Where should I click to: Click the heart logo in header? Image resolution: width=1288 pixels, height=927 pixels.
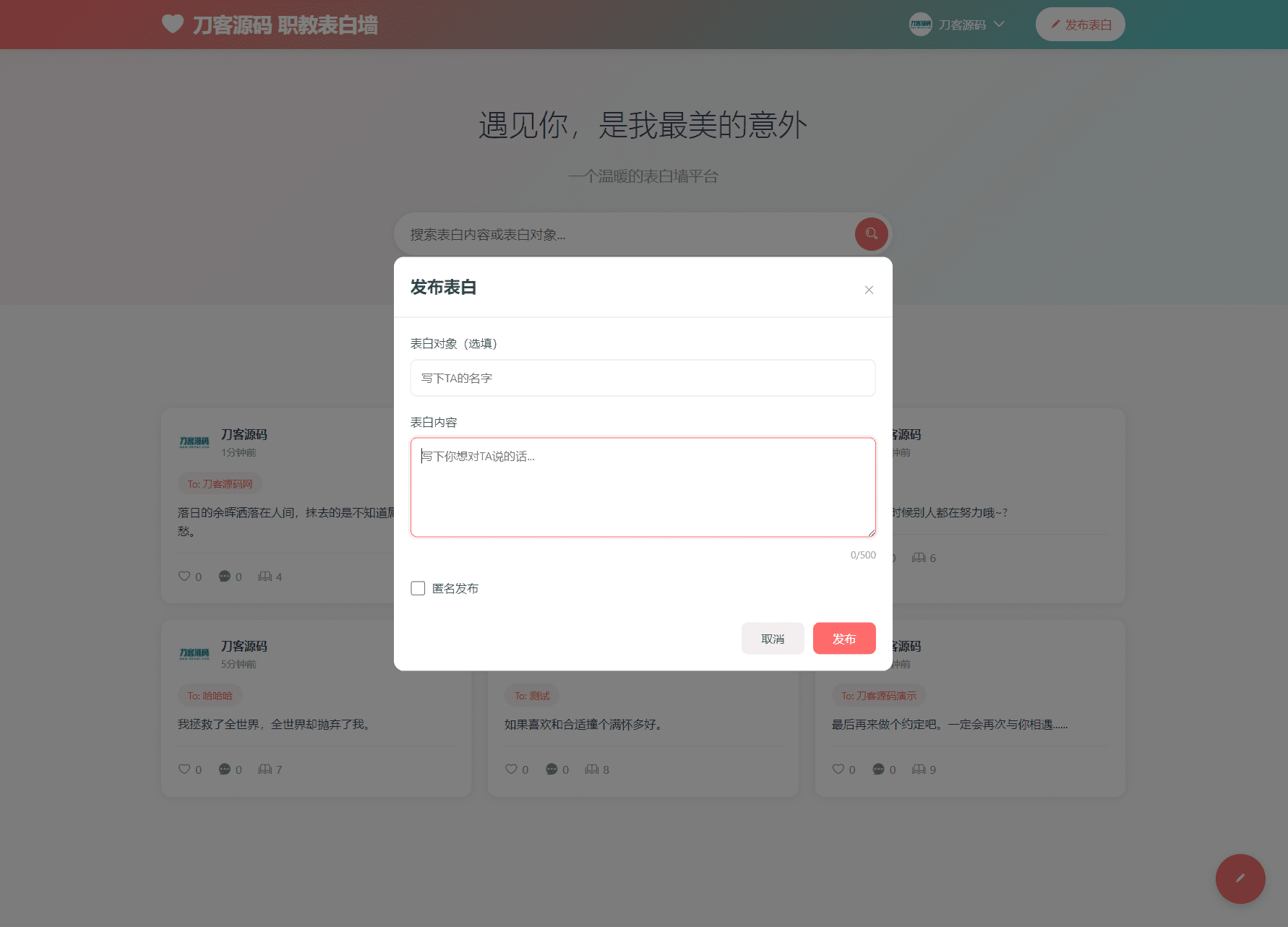[173, 24]
